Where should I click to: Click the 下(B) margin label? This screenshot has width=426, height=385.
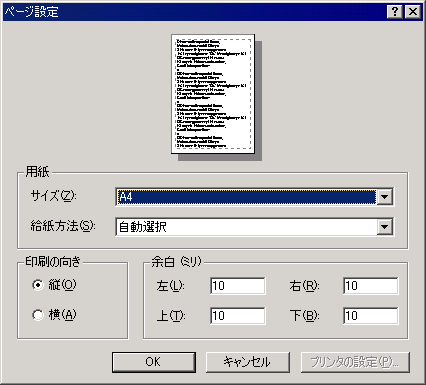[x=304, y=316]
